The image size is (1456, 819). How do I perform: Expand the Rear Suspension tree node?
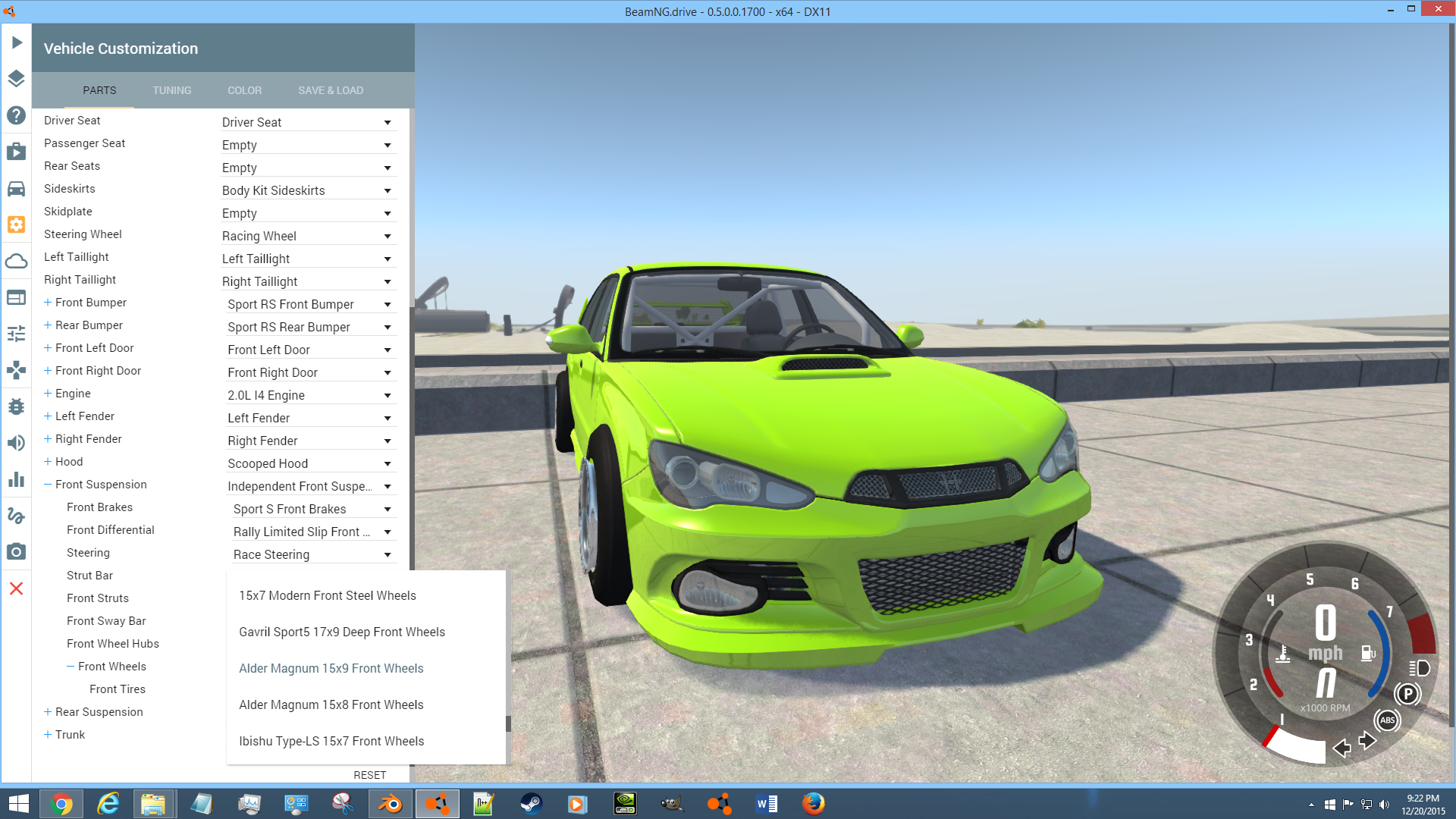(x=48, y=712)
